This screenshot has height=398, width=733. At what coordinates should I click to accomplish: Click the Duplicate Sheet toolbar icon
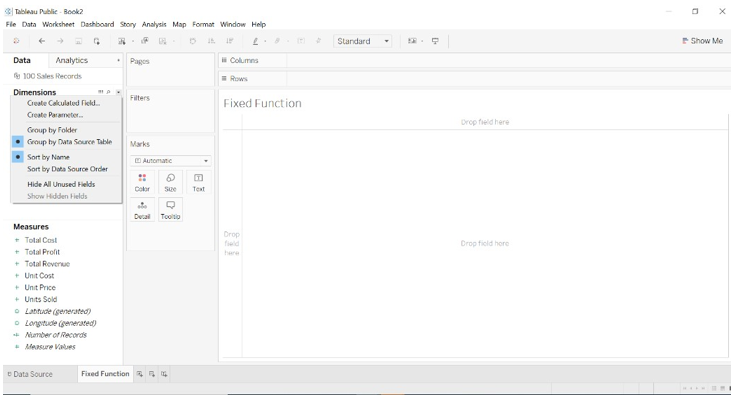tap(145, 41)
